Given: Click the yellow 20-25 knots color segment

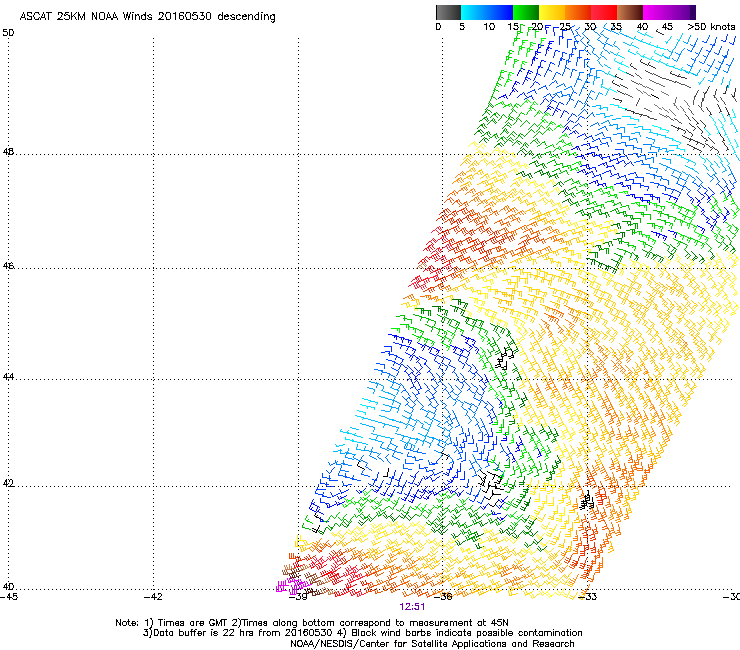Looking at the screenshot, I should tap(552, 12).
